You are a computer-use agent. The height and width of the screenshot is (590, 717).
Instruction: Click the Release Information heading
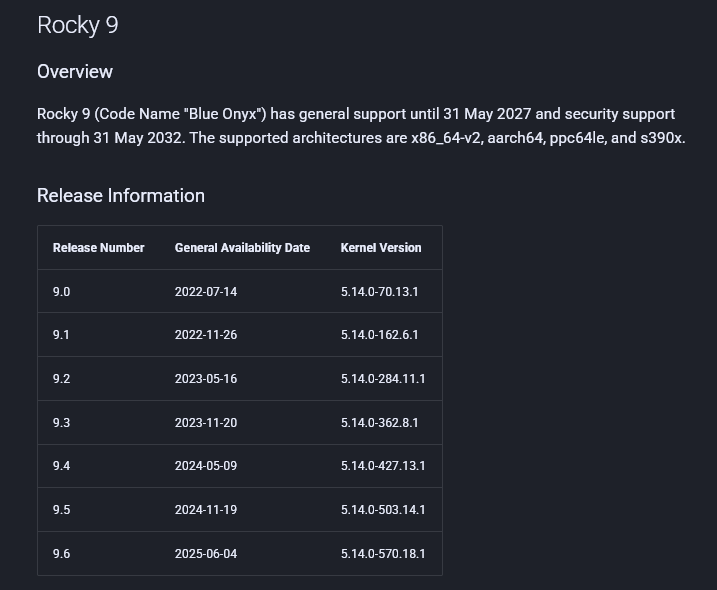121,196
